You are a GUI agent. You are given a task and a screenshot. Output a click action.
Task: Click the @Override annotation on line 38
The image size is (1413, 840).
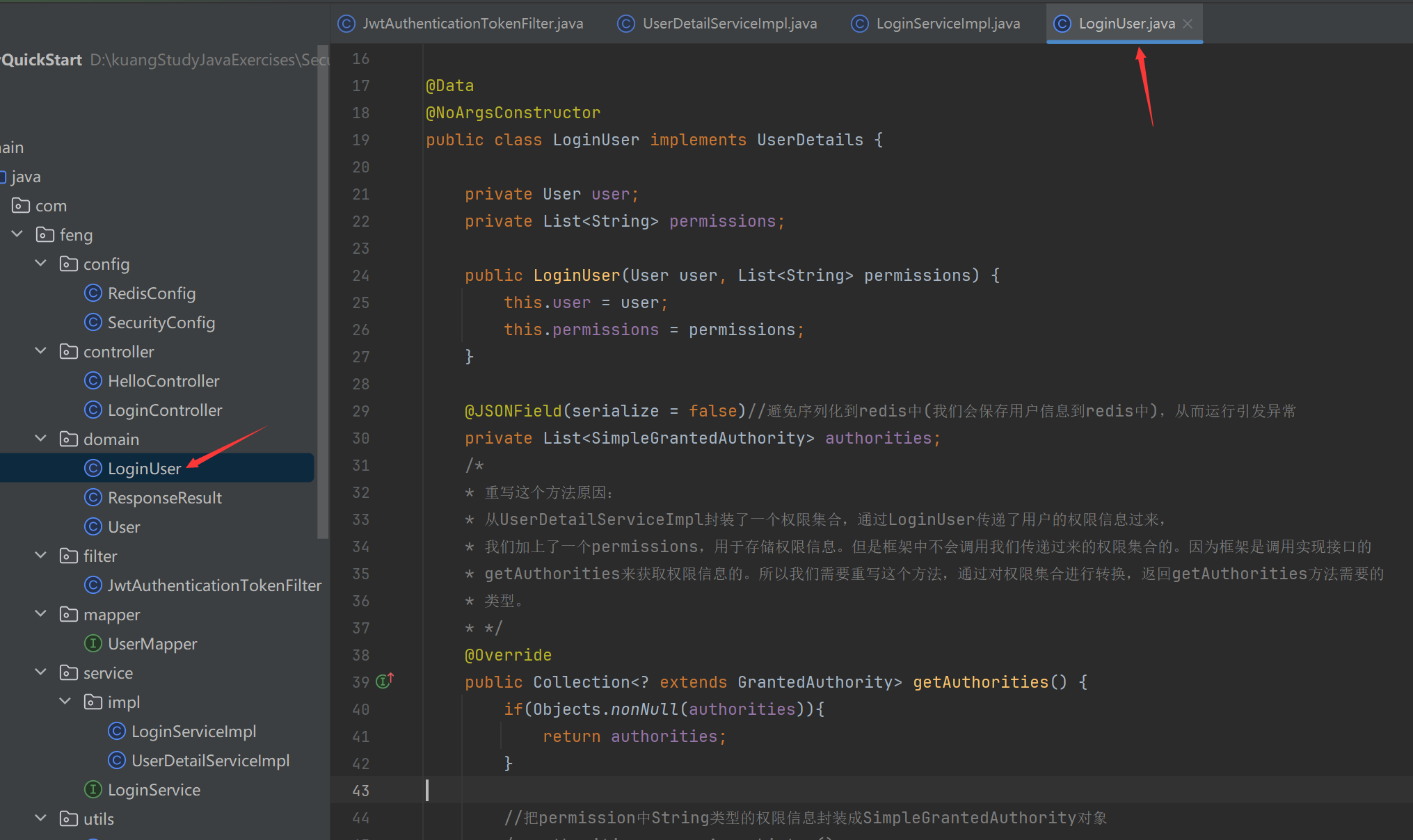[508, 655]
